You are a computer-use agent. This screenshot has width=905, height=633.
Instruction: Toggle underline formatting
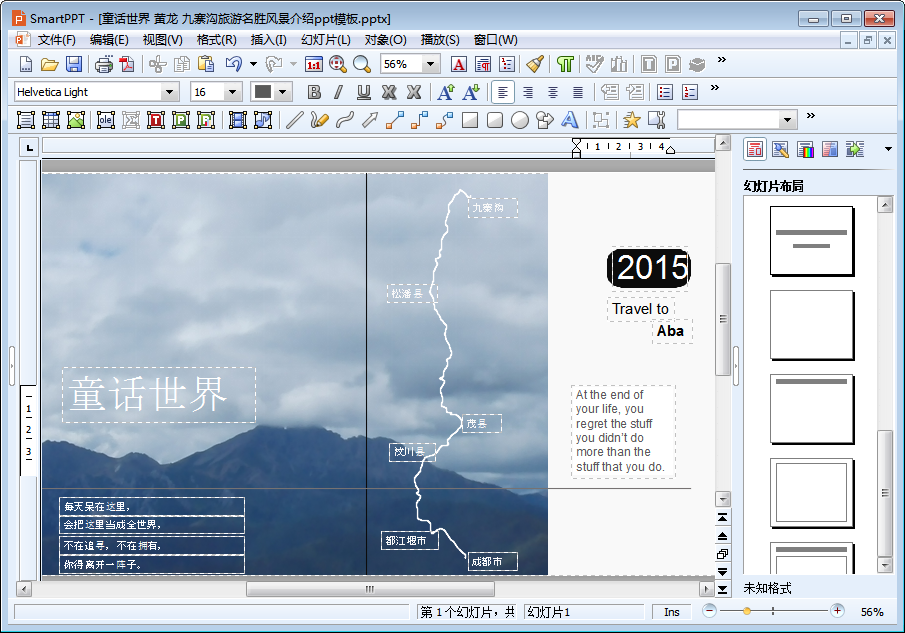[x=364, y=92]
